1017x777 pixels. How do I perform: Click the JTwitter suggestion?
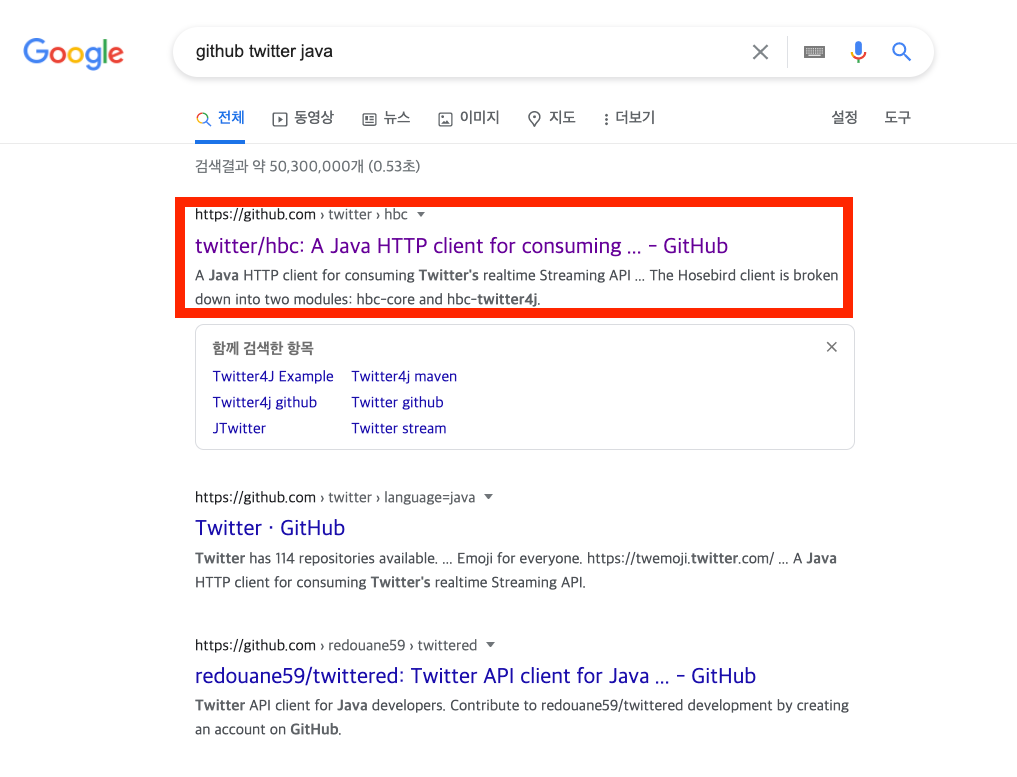point(239,428)
